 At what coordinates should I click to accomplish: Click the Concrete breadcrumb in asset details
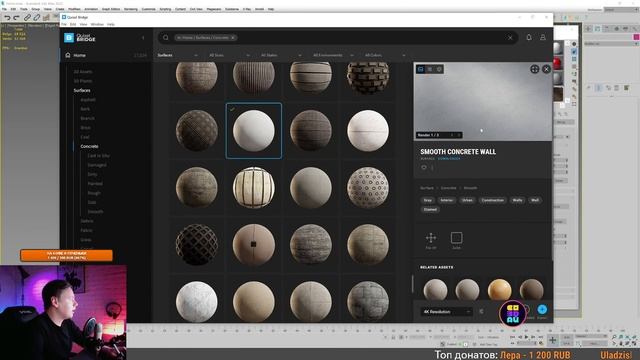pyautogui.click(x=448, y=188)
